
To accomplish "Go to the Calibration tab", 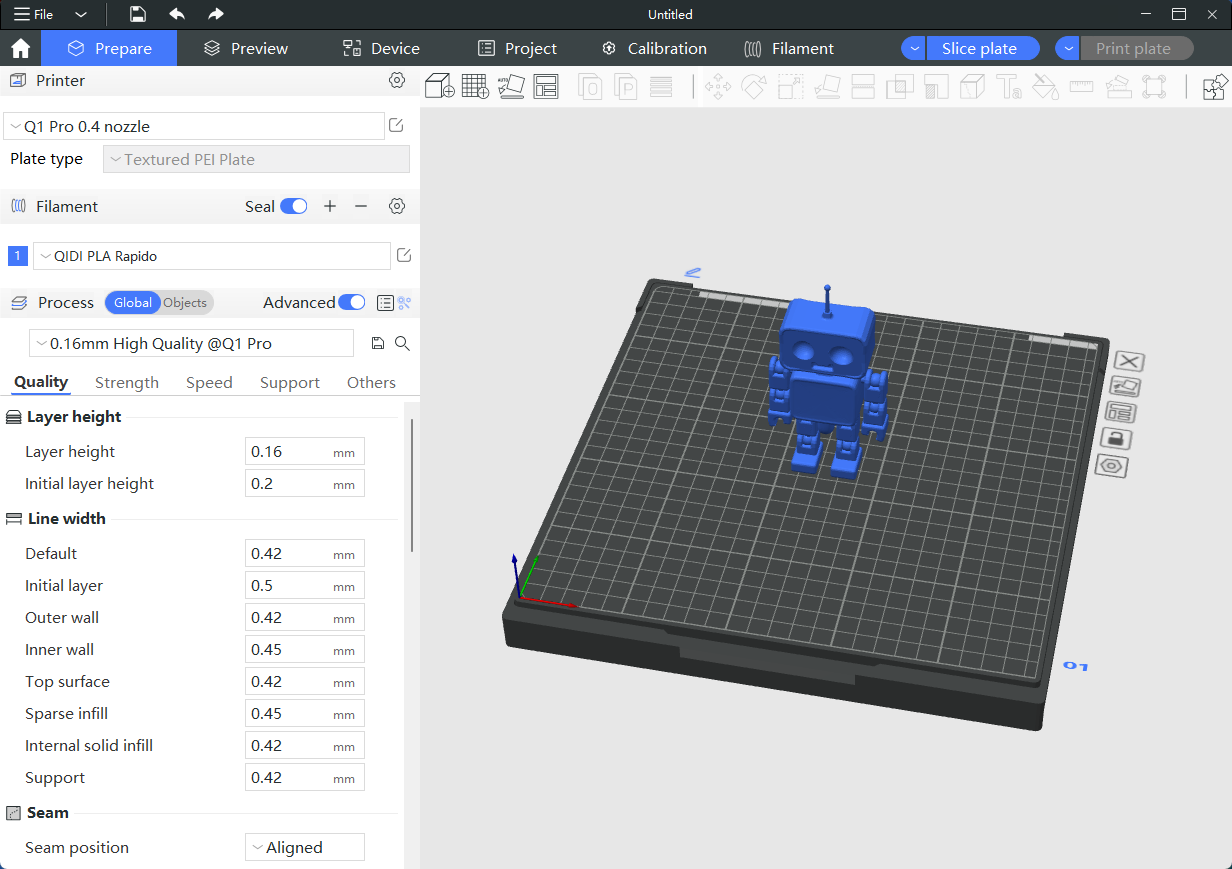I will coord(654,48).
